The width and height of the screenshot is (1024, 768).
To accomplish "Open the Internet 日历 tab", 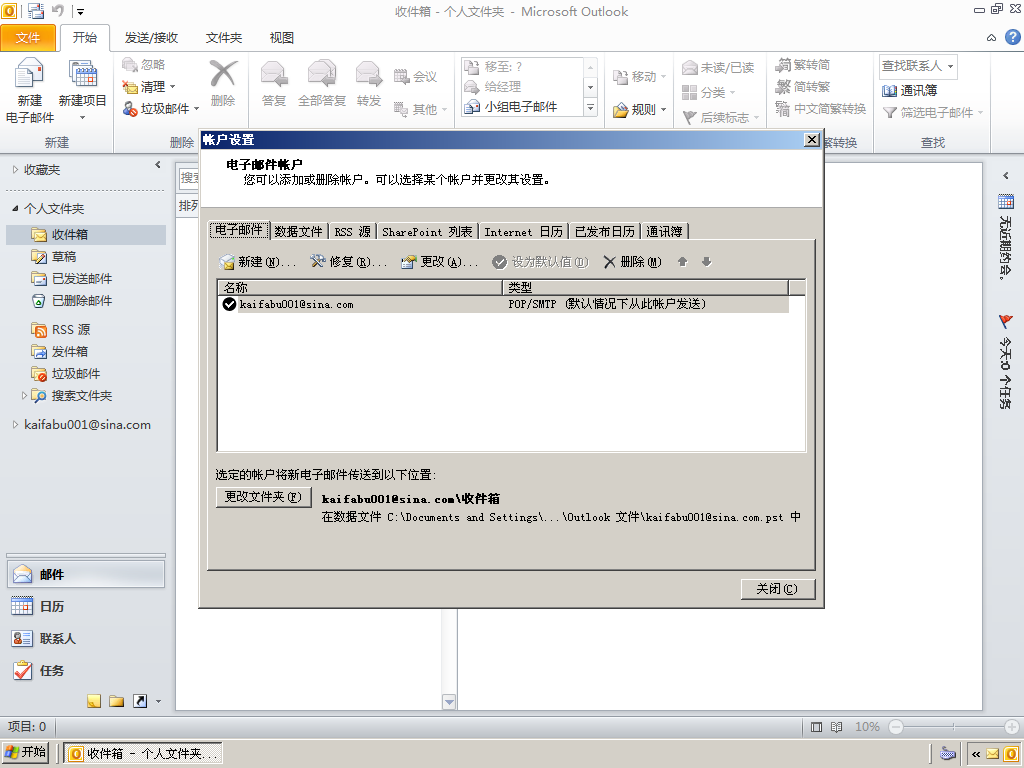I will pyautogui.click(x=523, y=232).
